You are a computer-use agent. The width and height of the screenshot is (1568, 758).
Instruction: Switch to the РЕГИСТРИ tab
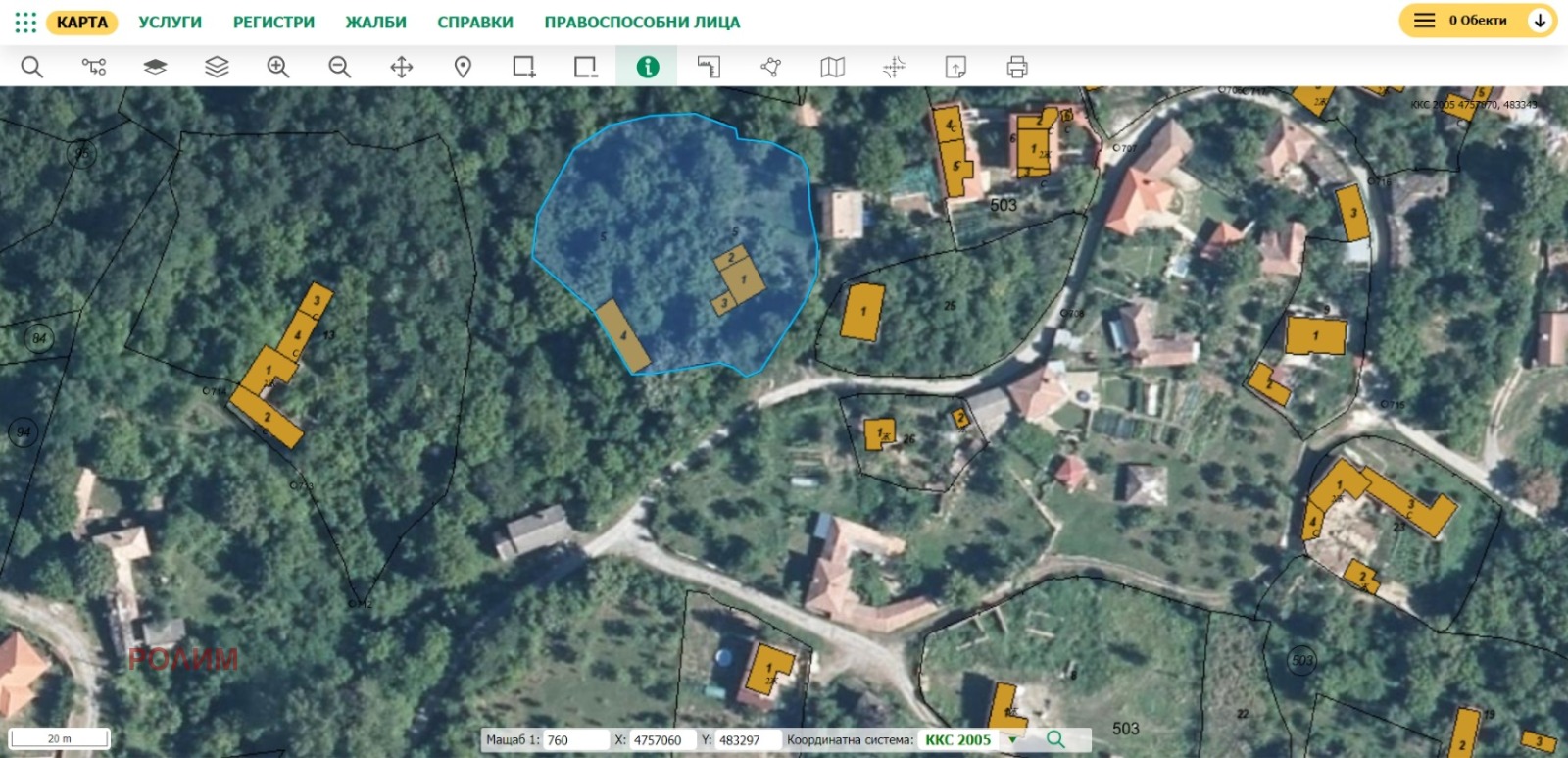[x=273, y=22]
